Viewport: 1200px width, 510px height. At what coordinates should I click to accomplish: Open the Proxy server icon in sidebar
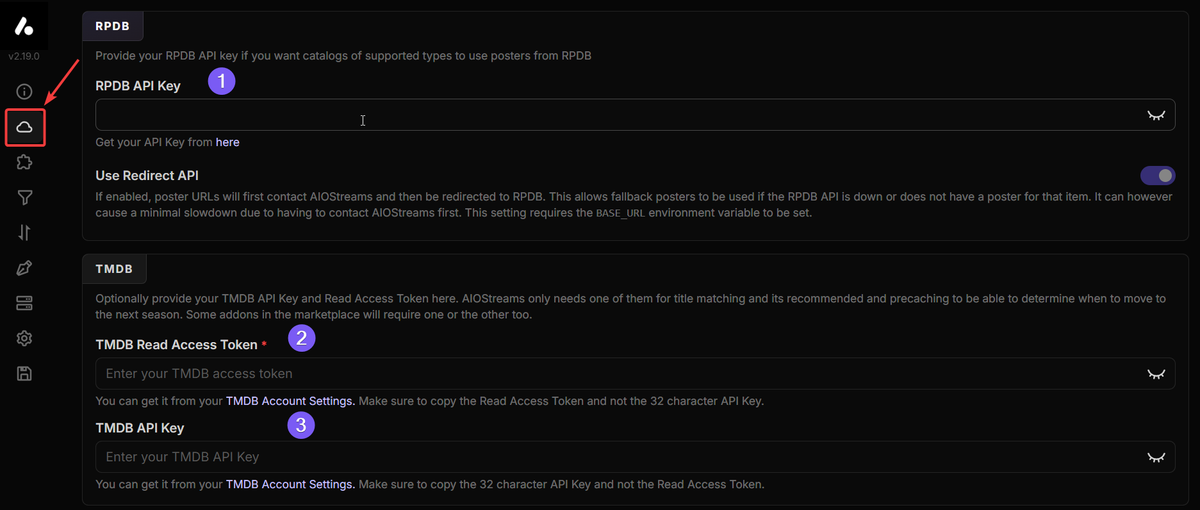25,303
